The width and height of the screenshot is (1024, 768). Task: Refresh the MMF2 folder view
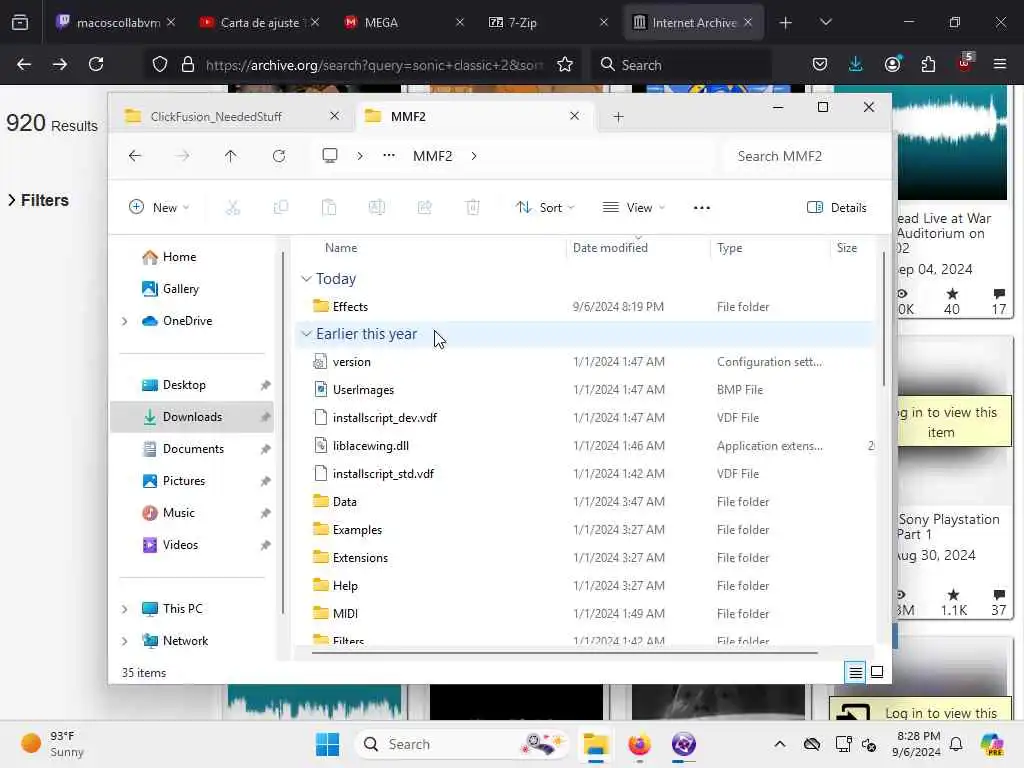tap(279, 156)
